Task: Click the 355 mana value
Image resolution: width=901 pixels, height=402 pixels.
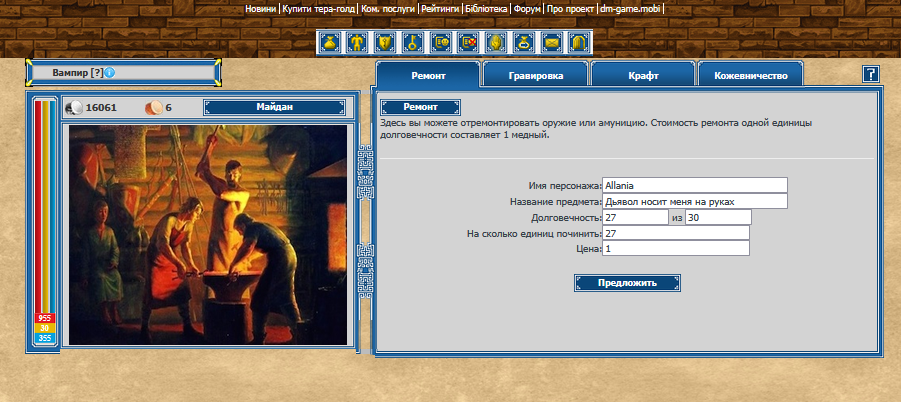Action: coord(45,338)
